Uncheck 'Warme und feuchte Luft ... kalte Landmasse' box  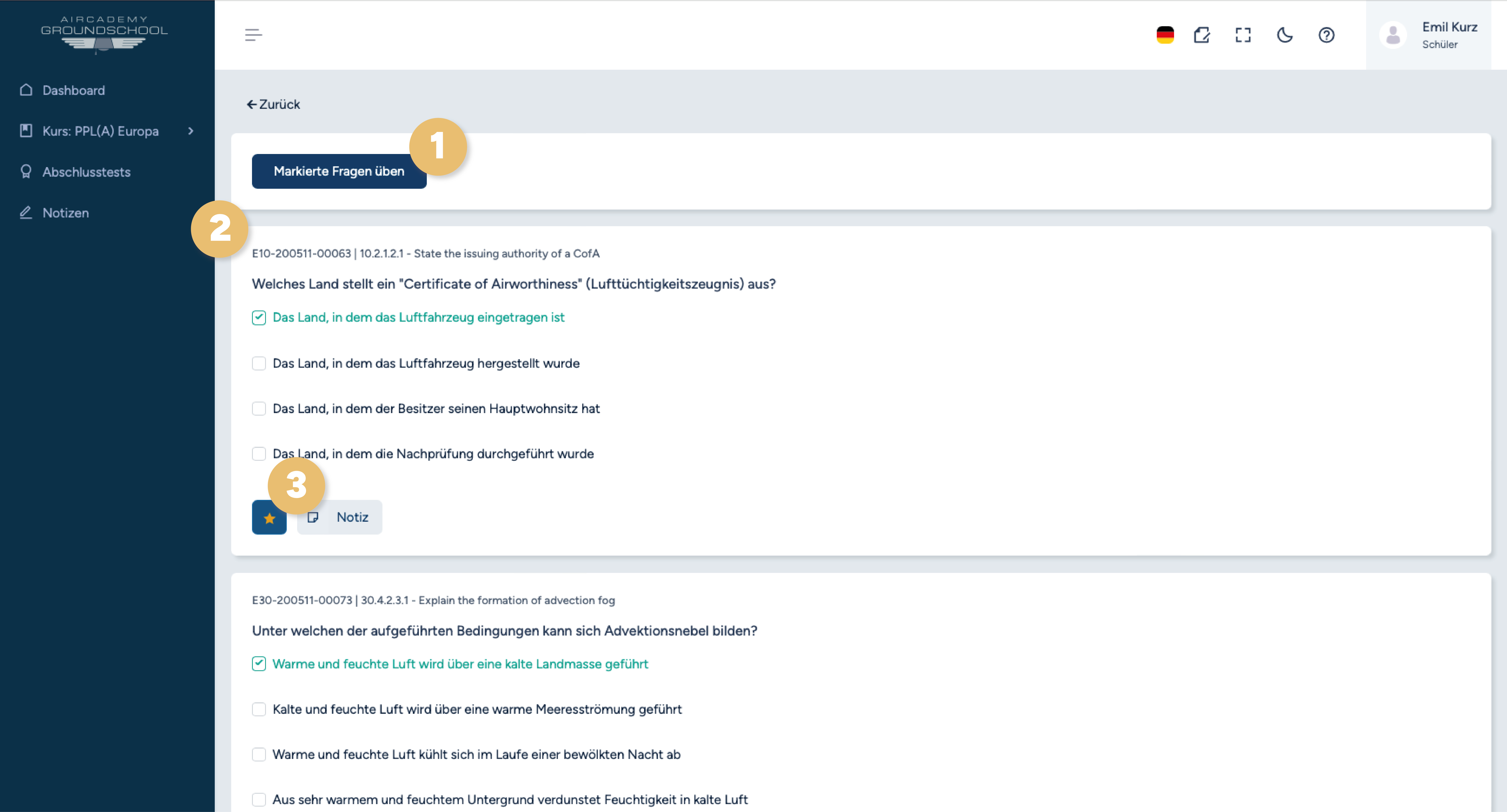[x=259, y=664]
